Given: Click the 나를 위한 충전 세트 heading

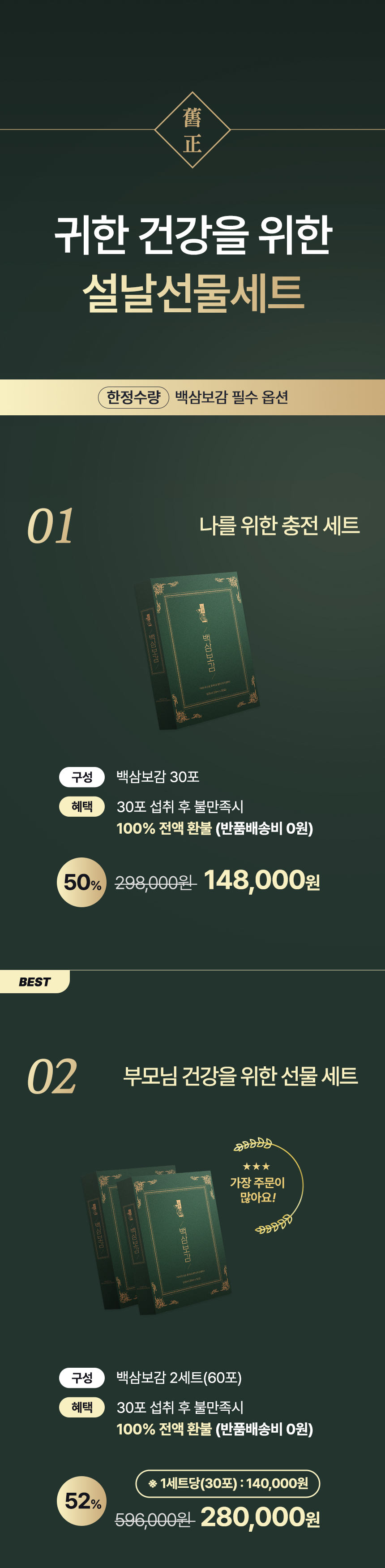Looking at the screenshot, I should pos(280,526).
